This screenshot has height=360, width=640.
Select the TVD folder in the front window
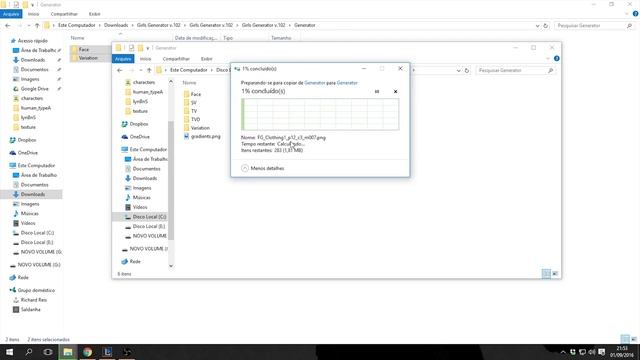pyautogui.click(x=192, y=120)
